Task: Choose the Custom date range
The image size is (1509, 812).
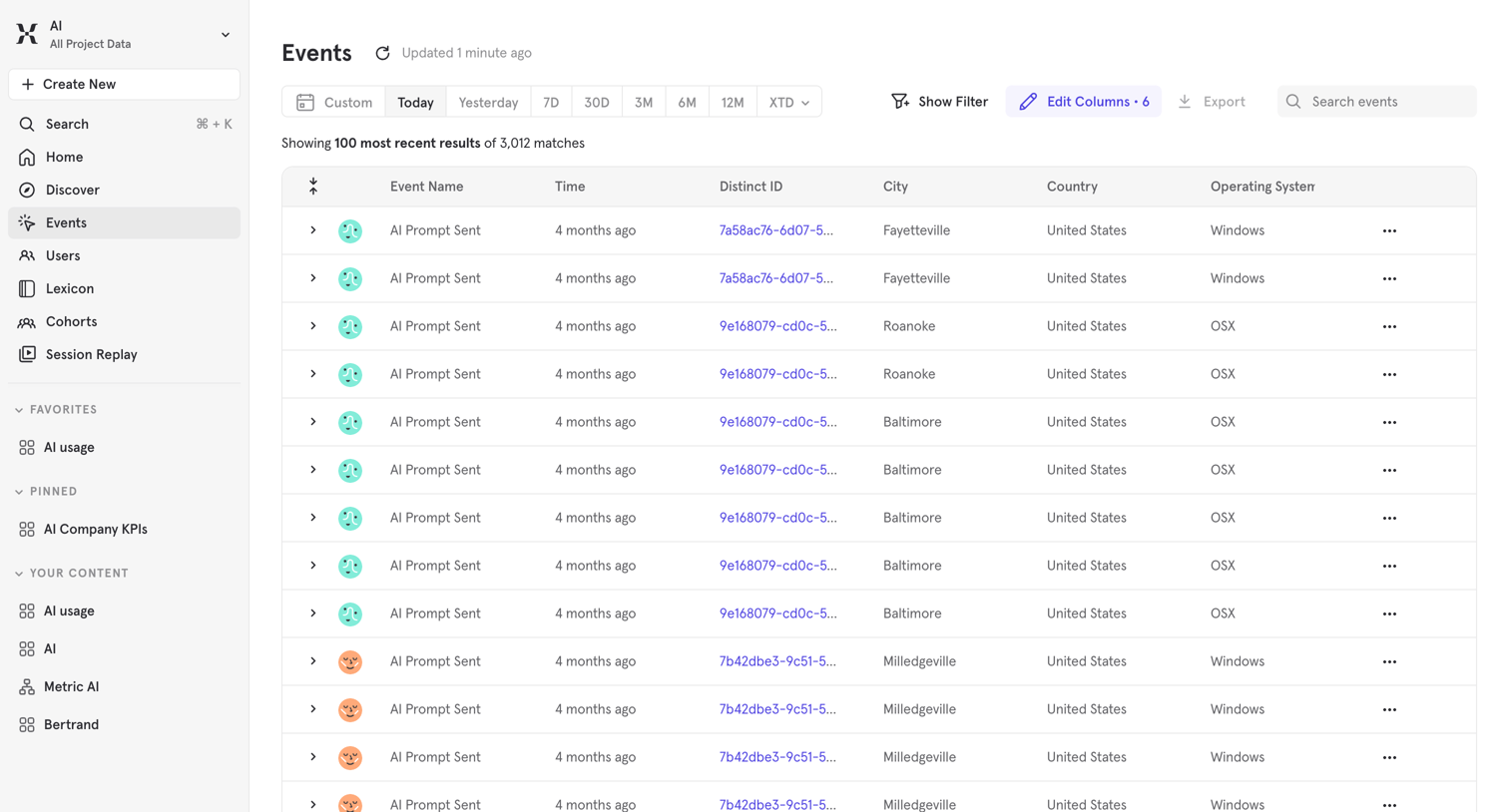Action: click(x=334, y=102)
